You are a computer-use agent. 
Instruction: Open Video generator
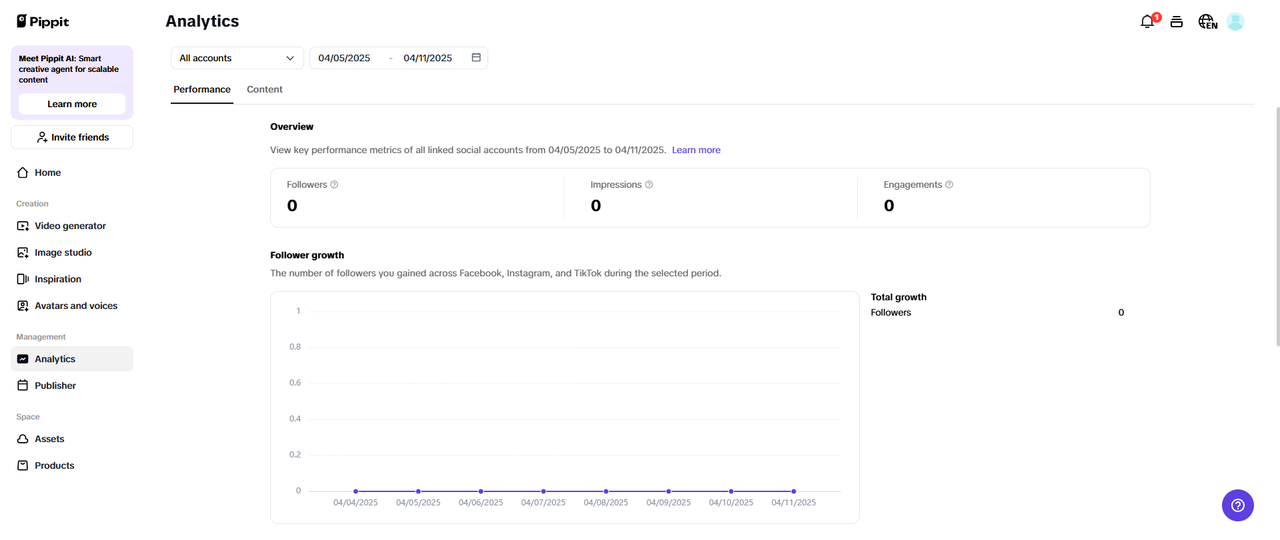pos(72,226)
